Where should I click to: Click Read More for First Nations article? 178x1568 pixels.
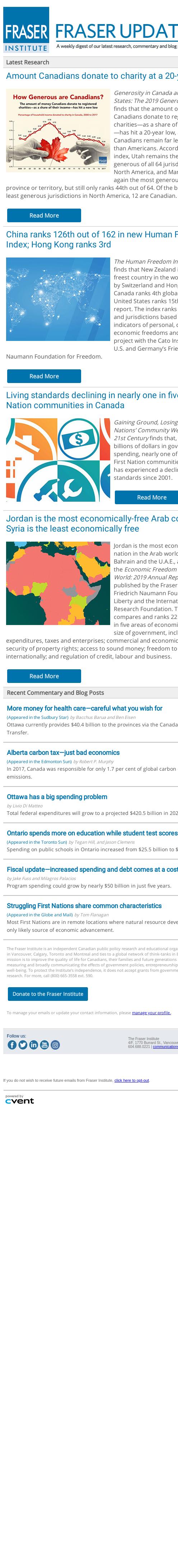[x=146, y=497]
